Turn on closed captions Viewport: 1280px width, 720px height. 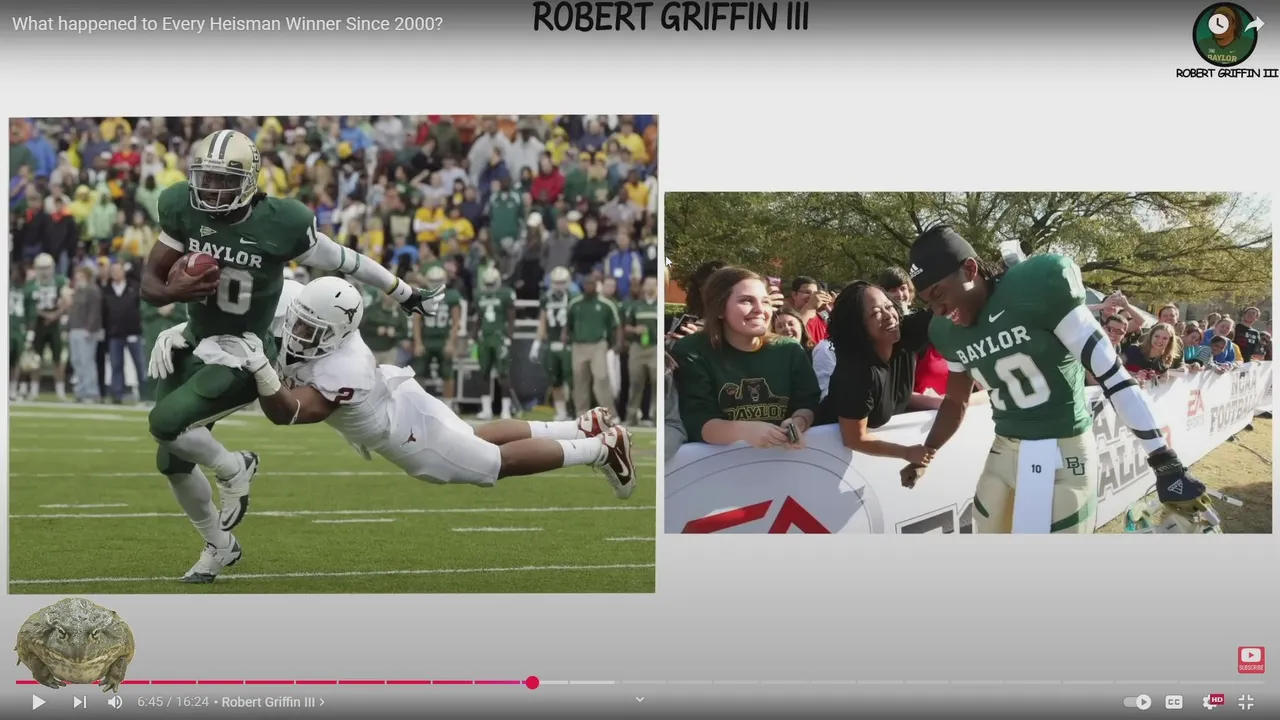[x=1174, y=702]
